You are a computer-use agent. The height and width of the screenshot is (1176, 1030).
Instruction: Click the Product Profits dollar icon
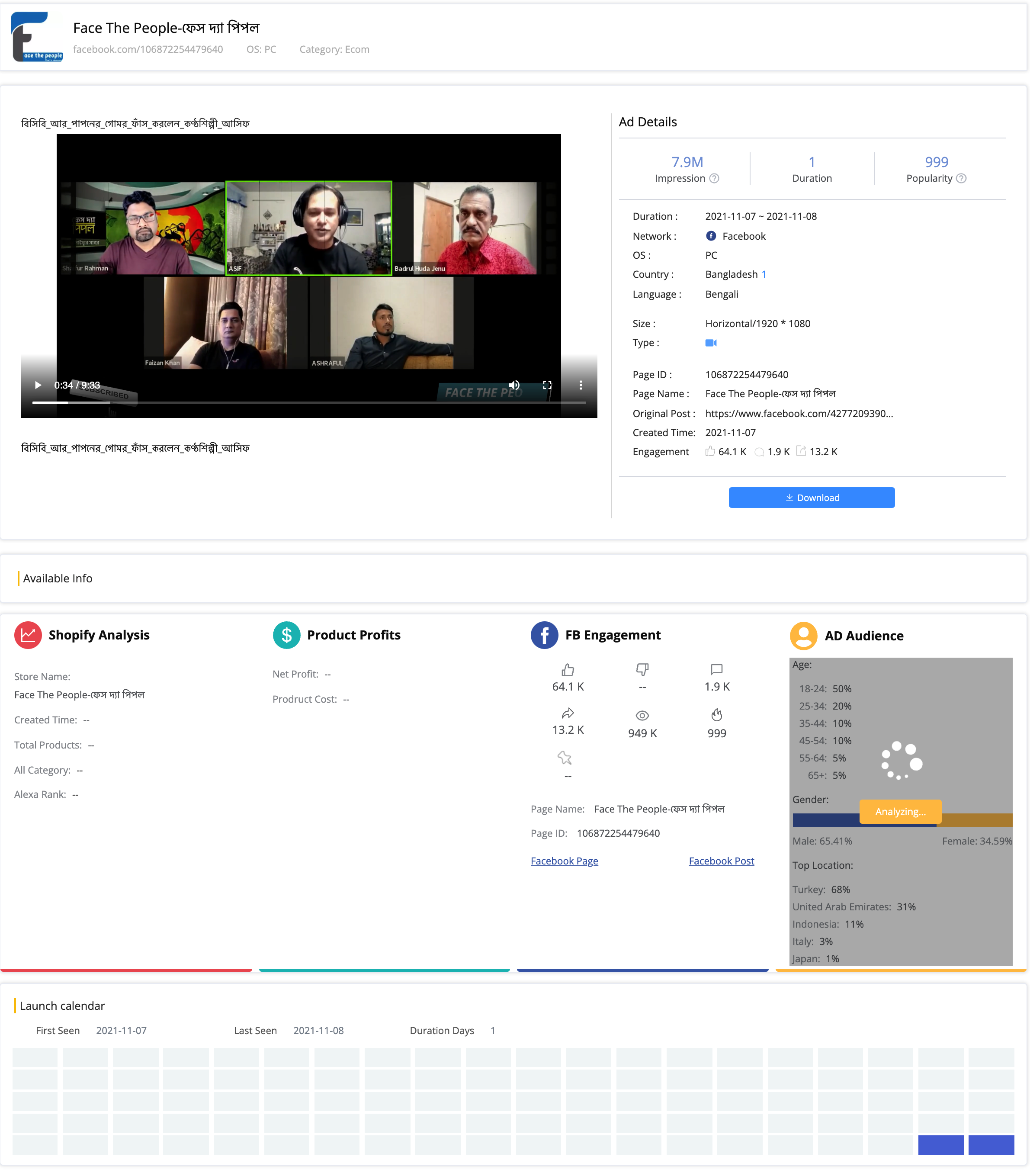coord(286,635)
